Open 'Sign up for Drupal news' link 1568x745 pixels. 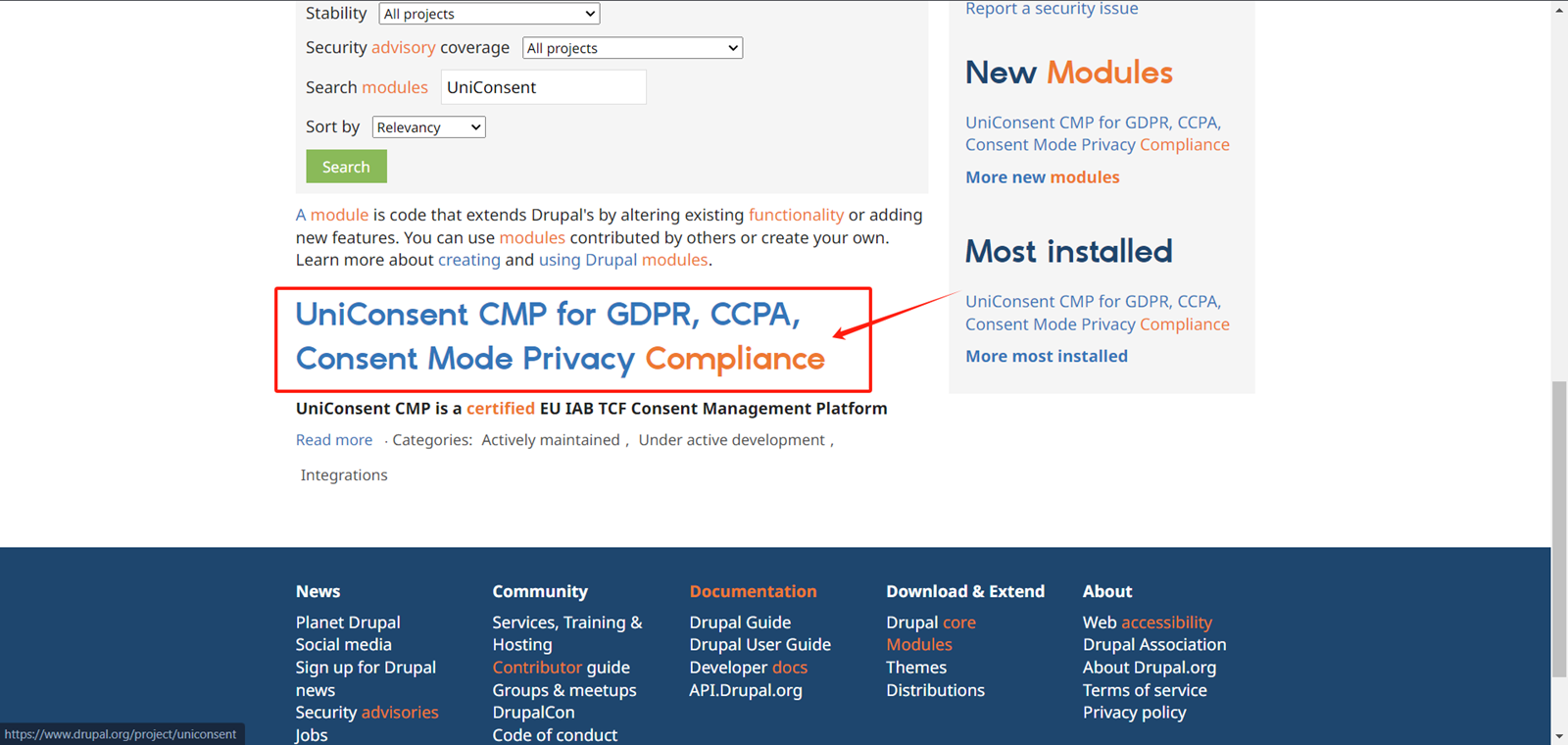click(x=366, y=678)
